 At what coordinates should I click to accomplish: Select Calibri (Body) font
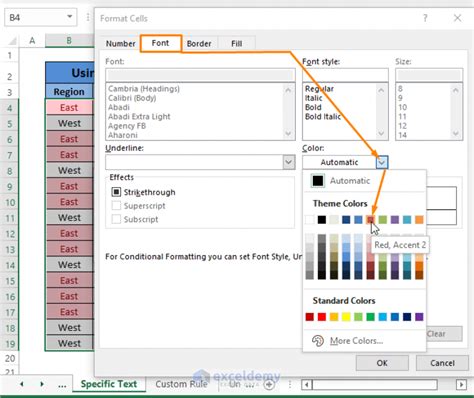click(x=132, y=98)
